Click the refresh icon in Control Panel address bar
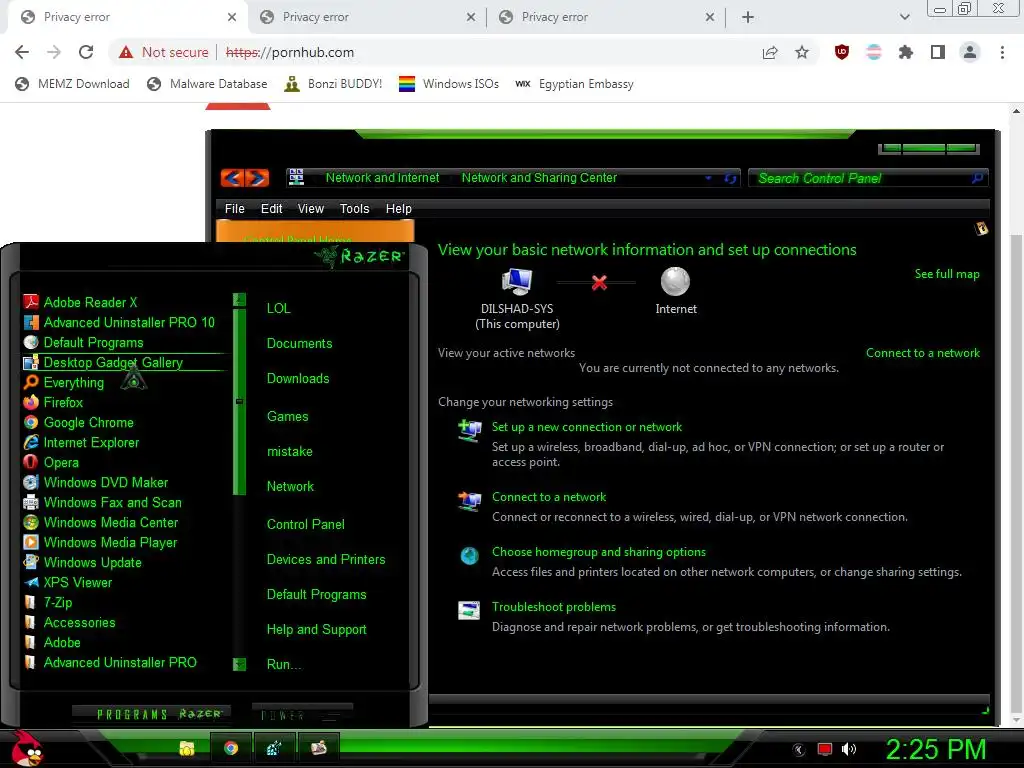Screen dimensions: 1024x768 730,178
